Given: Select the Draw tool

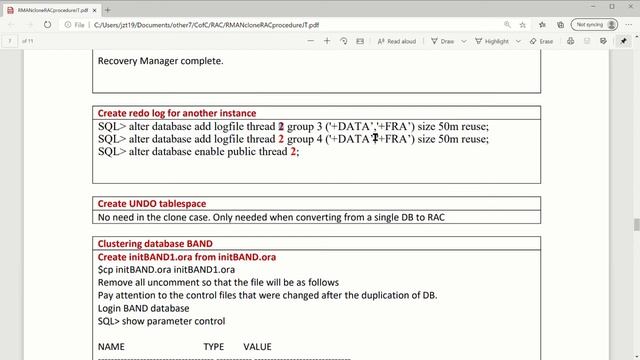Looking at the screenshot, I should coord(442,41).
